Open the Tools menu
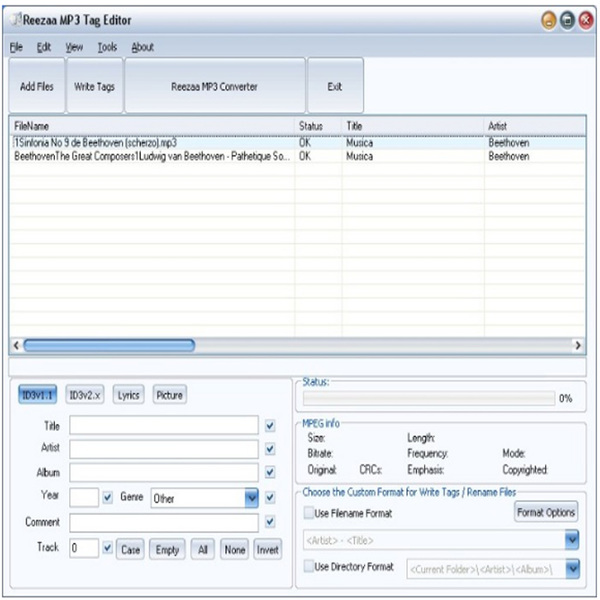The height and width of the screenshot is (600, 600). coord(107,47)
